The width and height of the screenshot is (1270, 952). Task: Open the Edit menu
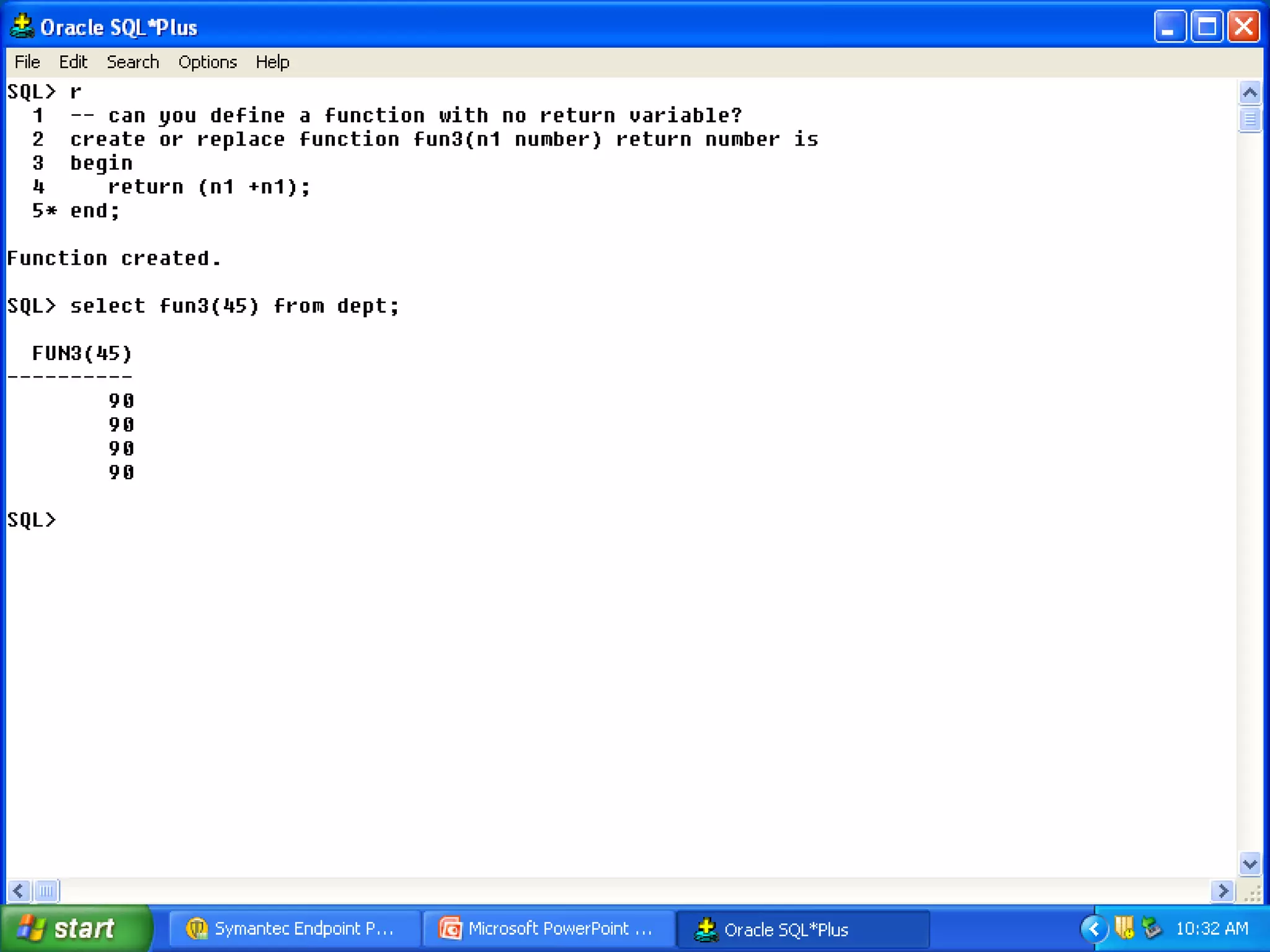(x=73, y=62)
